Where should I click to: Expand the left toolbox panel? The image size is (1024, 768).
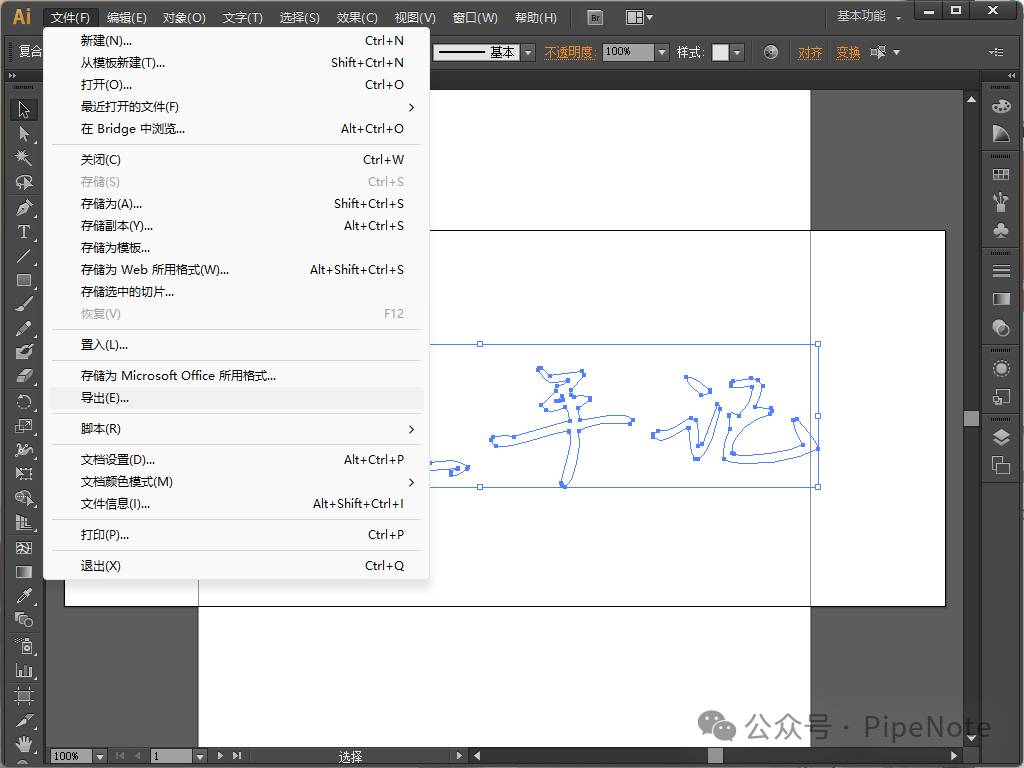click(x=12, y=76)
